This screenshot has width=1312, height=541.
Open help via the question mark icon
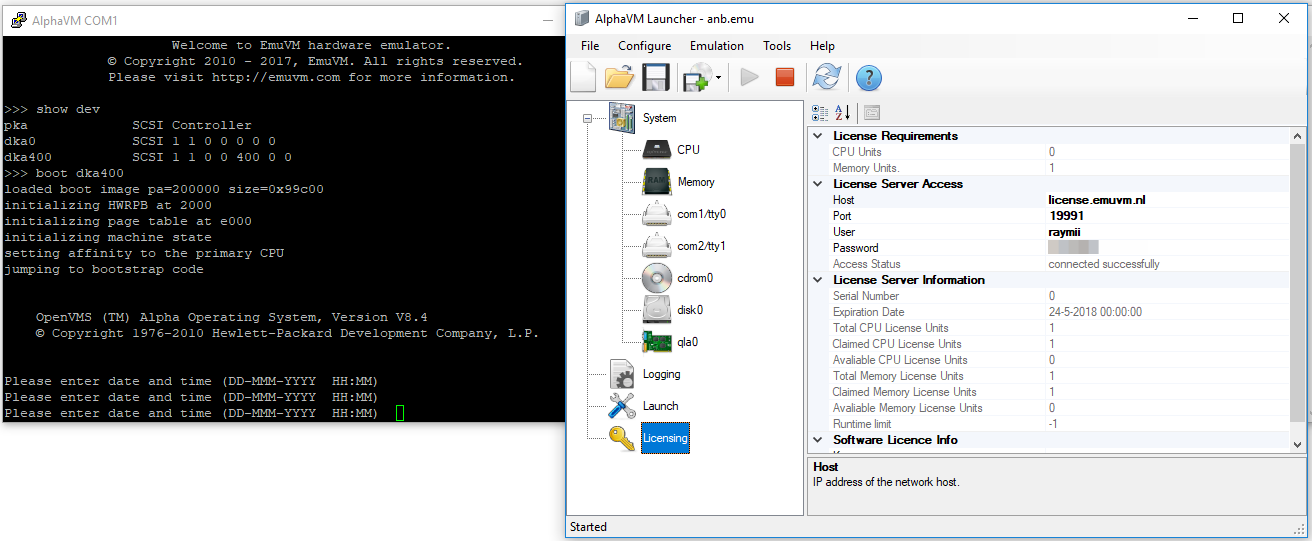(x=869, y=77)
